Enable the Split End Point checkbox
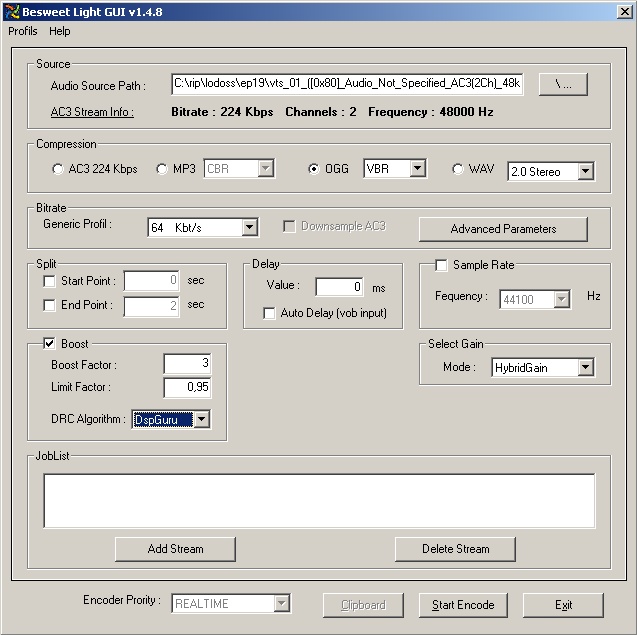The width and height of the screenshot is (637, 635). (x=50, y=305)
